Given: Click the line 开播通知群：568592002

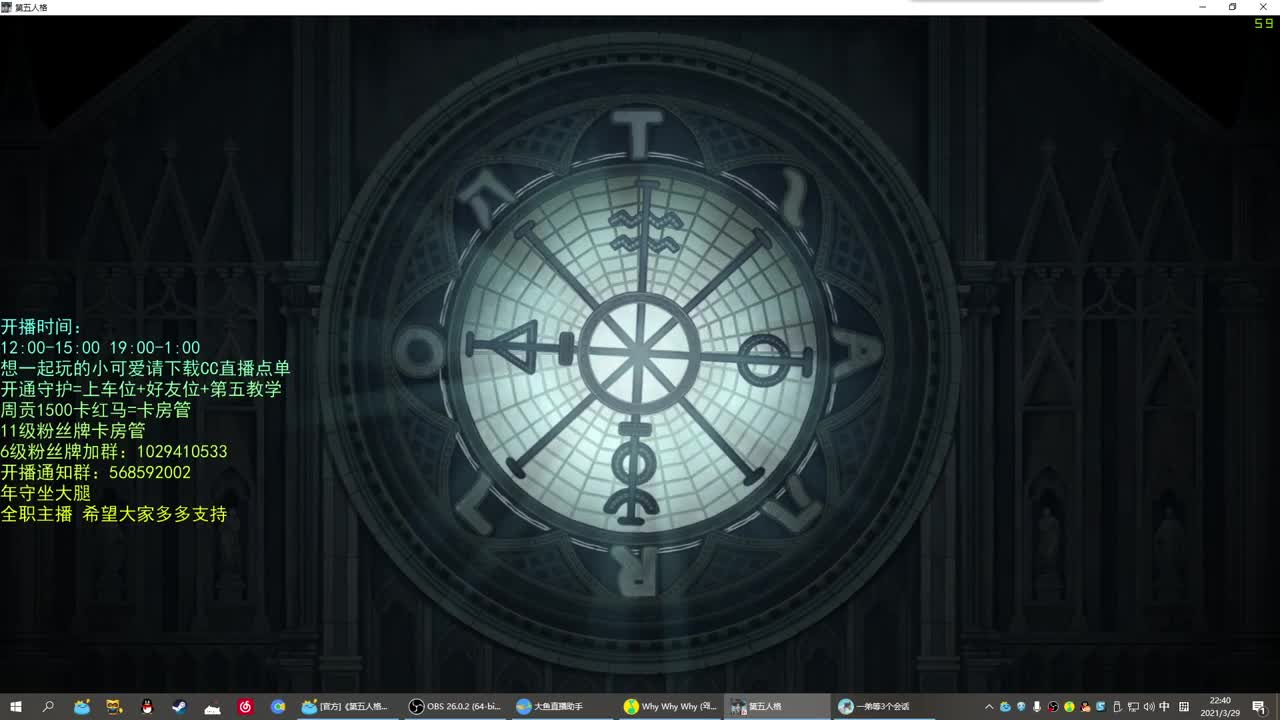Looking at the screenshot, I should coord(96,473).
